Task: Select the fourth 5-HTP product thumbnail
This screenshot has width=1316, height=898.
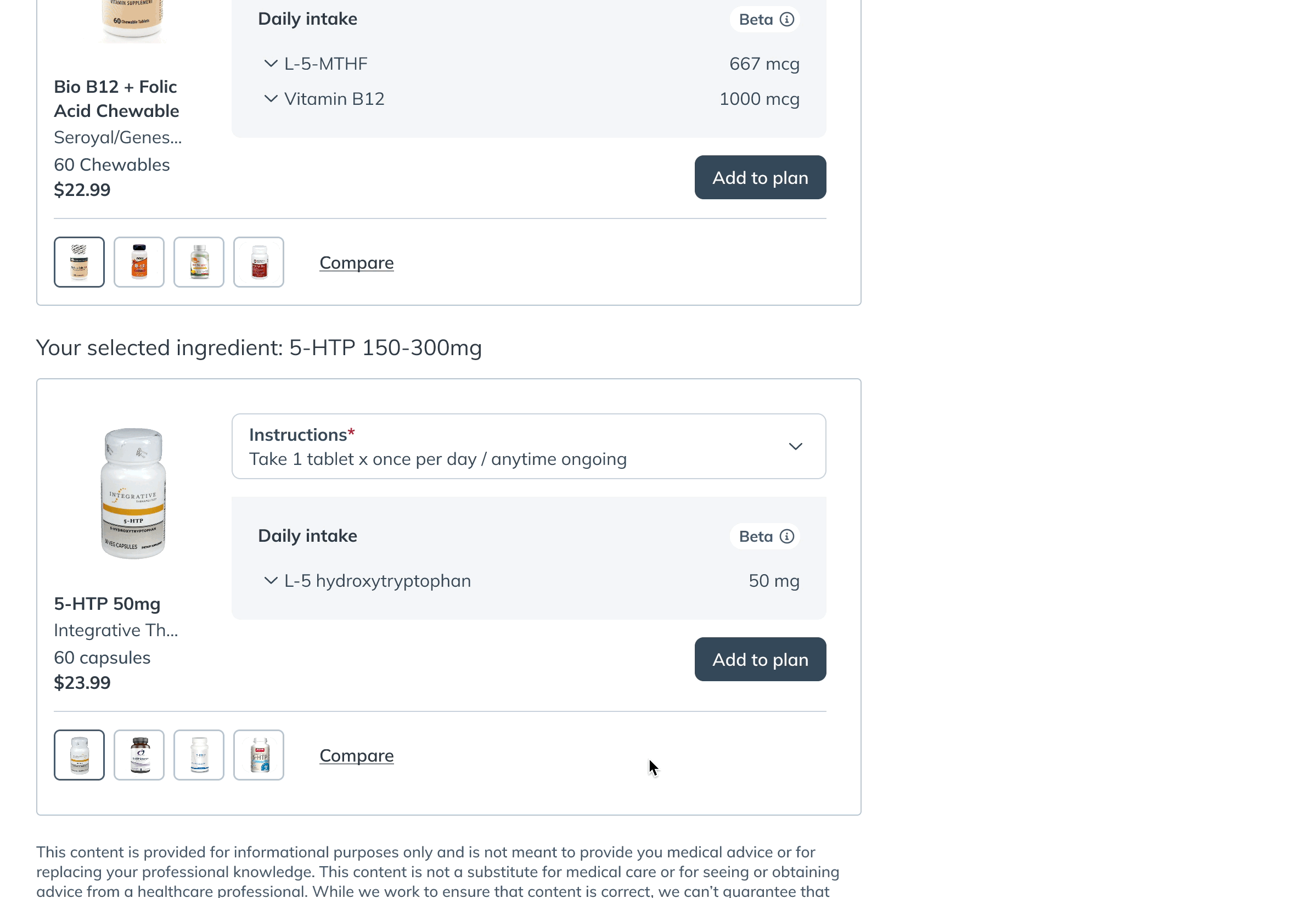Action: point(259,755)
